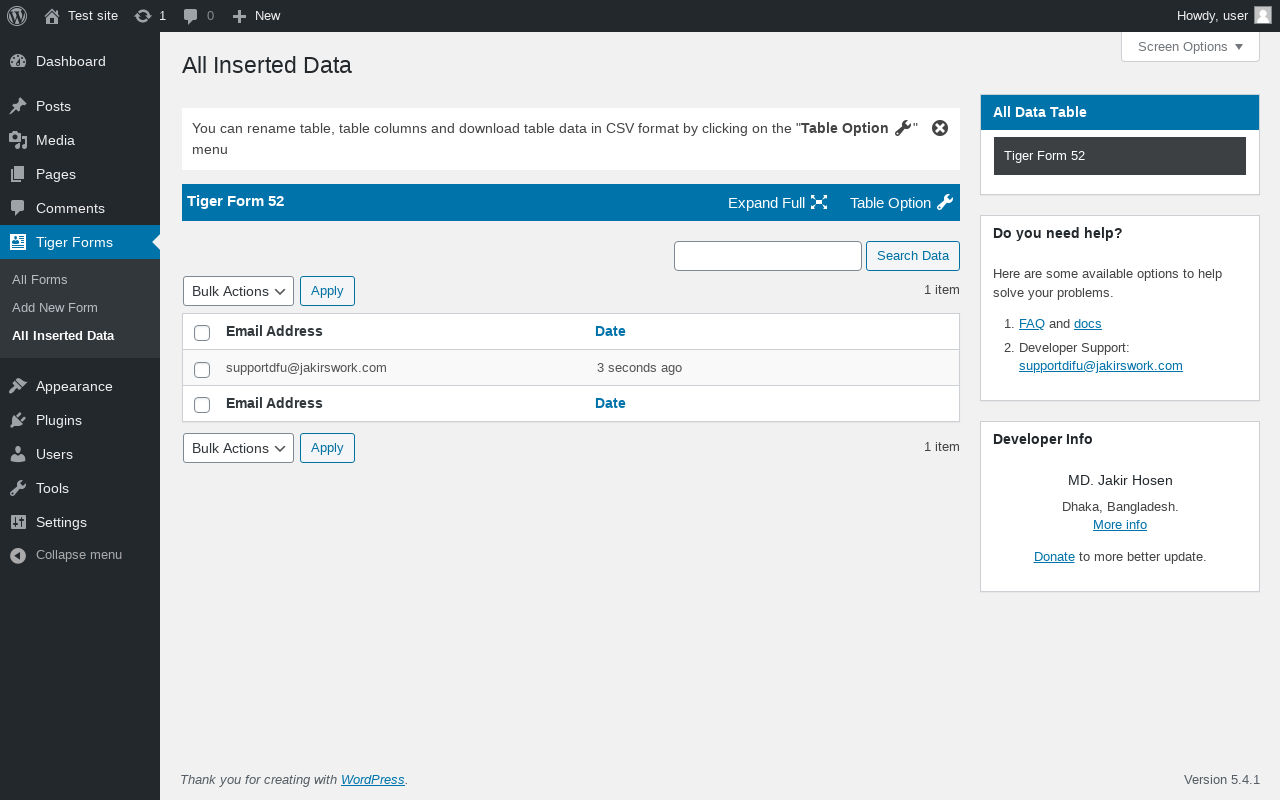Click the Search Data button
1280x800 pixels.
[x=913, y=256]
